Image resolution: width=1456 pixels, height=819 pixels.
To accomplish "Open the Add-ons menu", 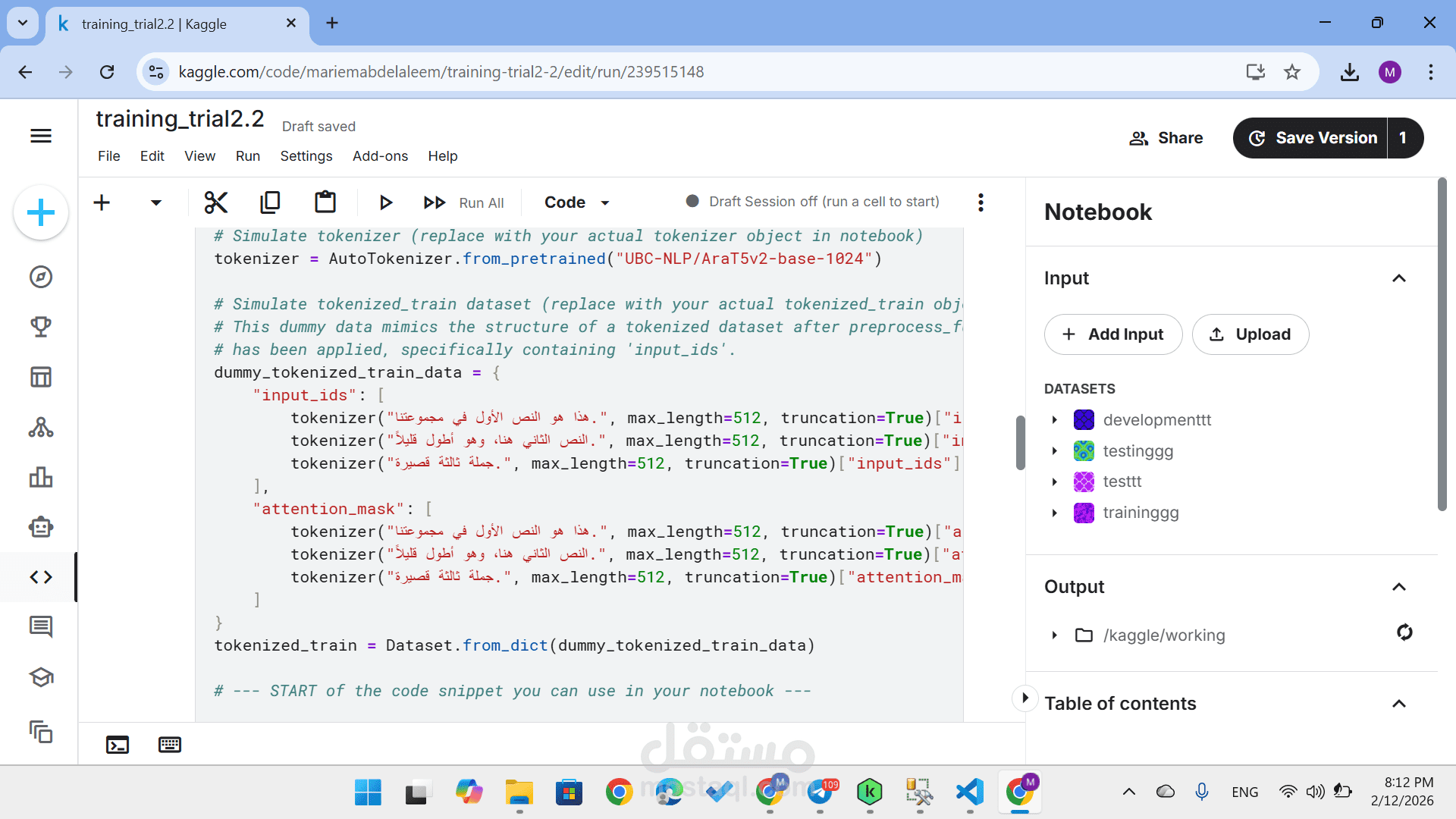I will coord(380,156).
